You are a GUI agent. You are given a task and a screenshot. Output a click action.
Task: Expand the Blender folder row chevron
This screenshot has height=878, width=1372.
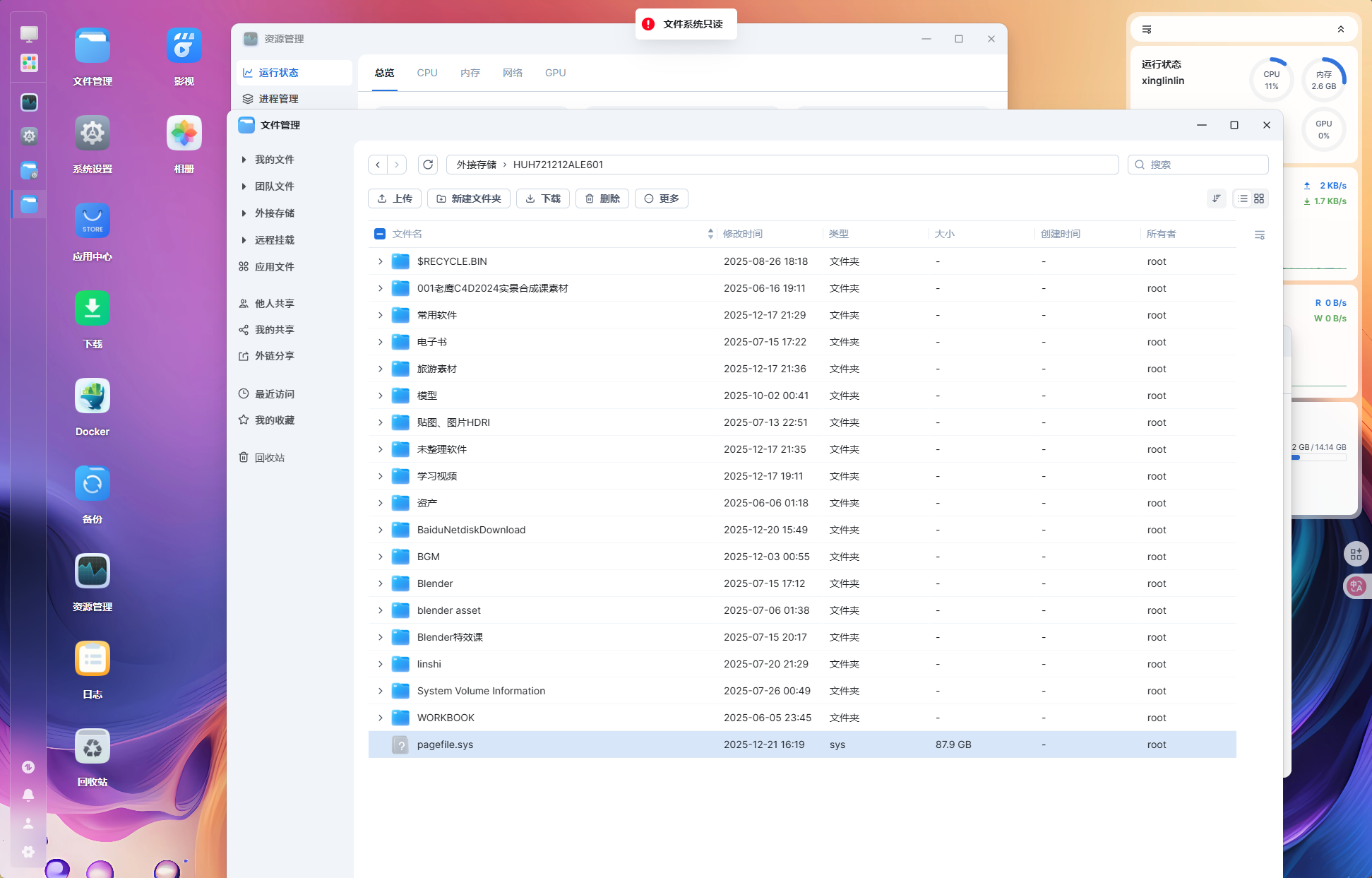point(380,583)
